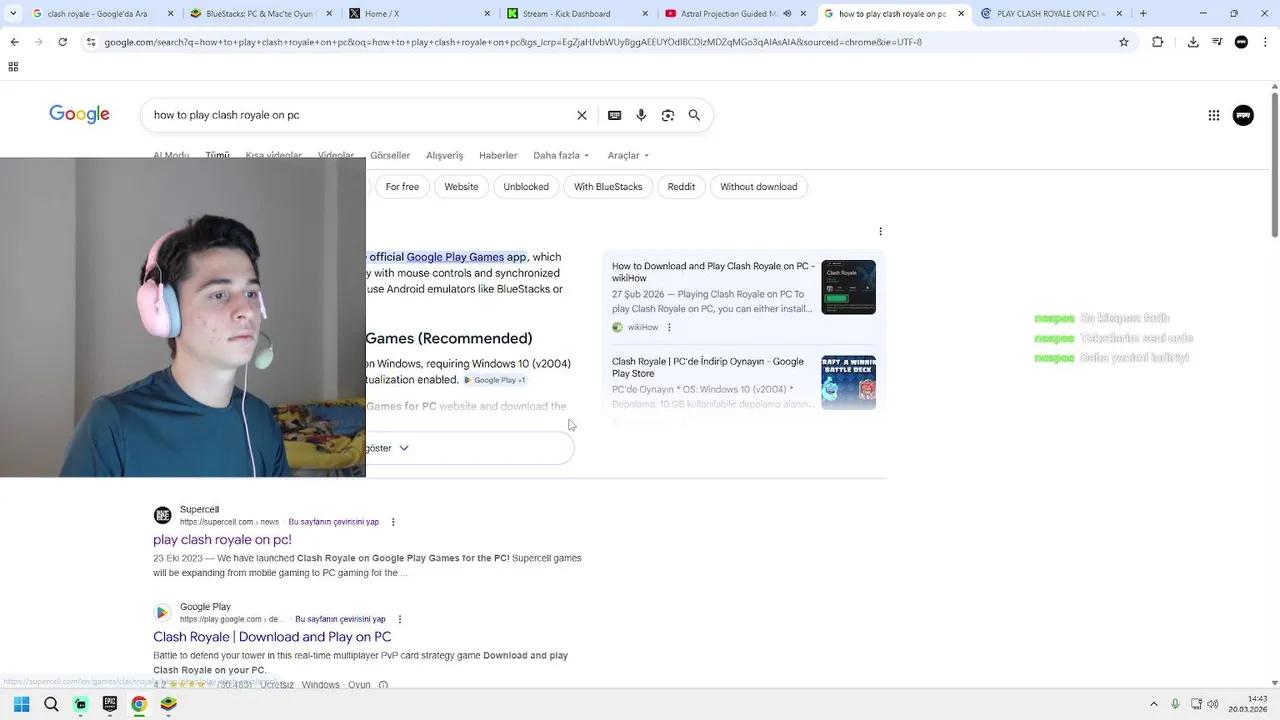Image resolution: width=1280 pixels, height=720 pixels.
Task: Select the on-screen keyboard icon in search bar
Action: (614, 115)
